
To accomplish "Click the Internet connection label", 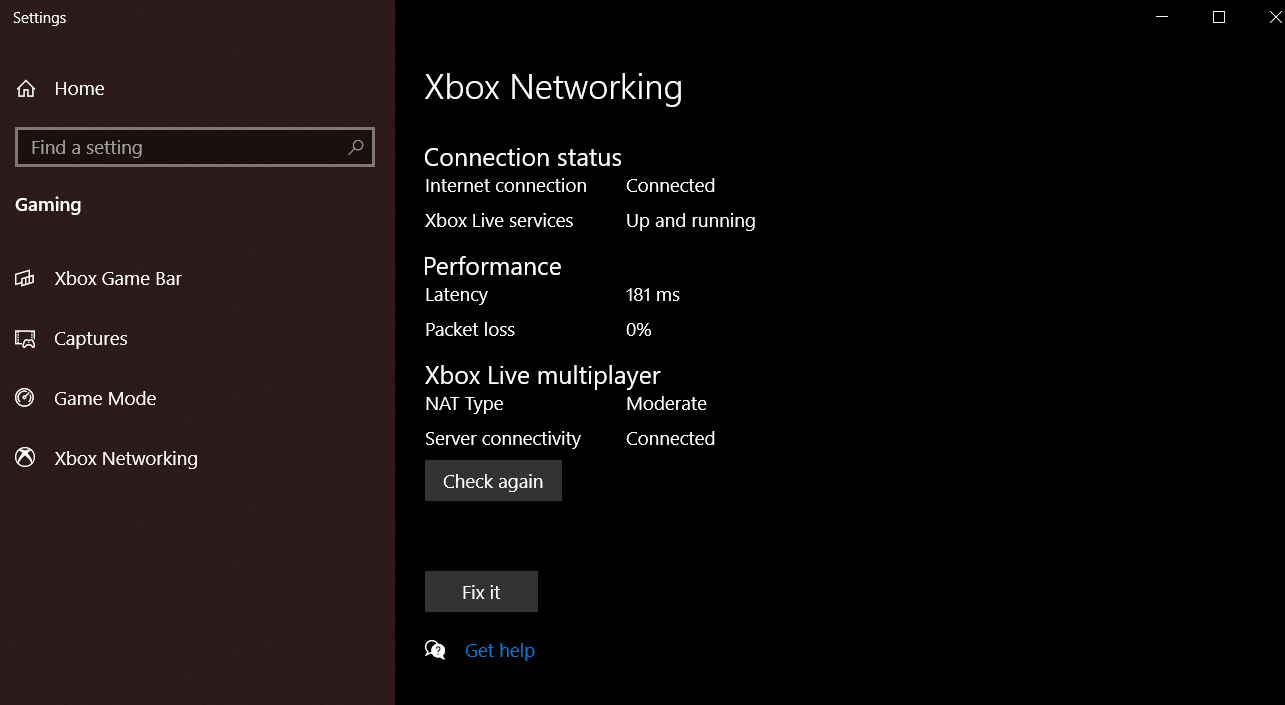I will coord(506,186).
